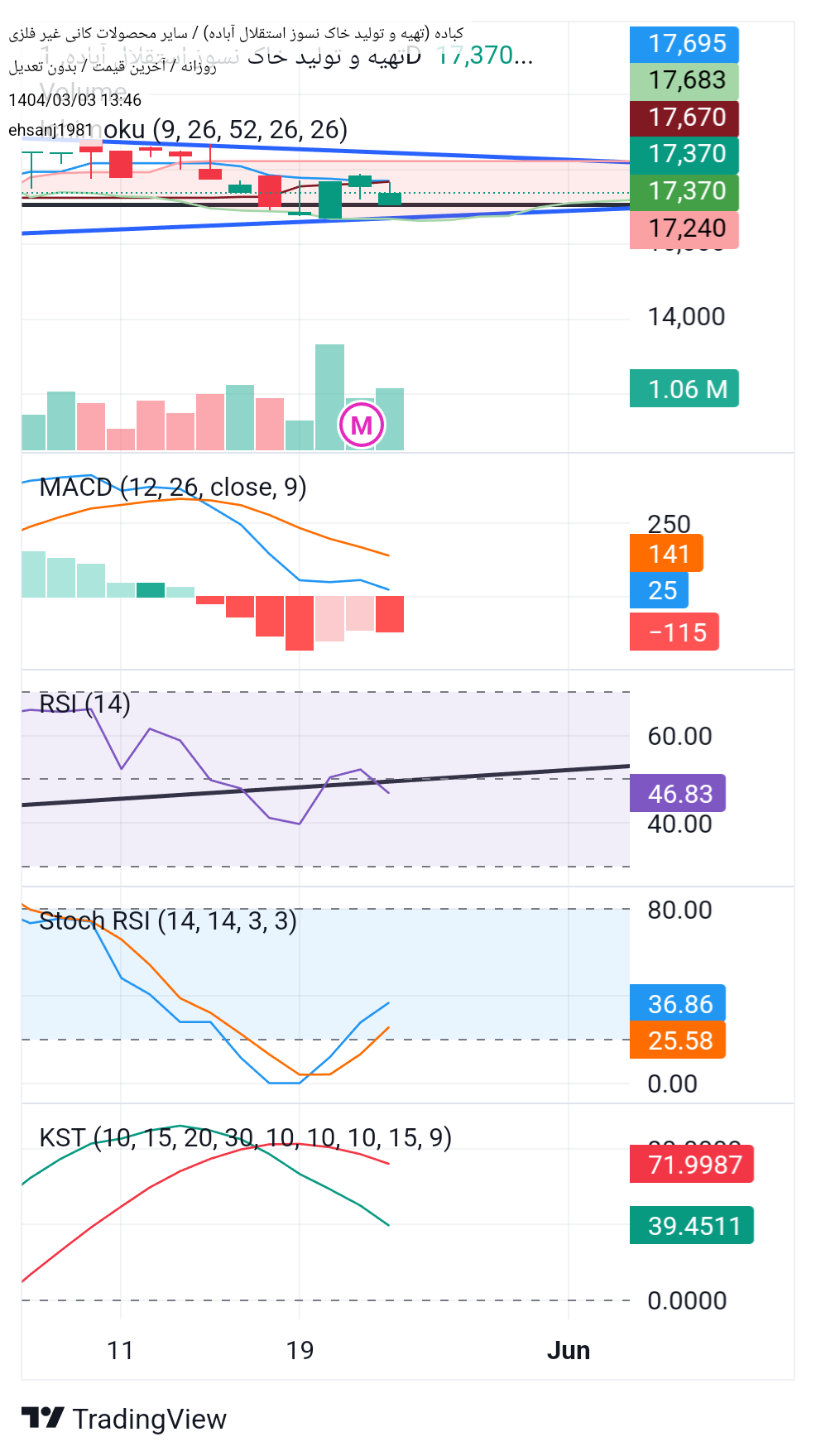816x1456 pixels.
Task: Open the Stoch RSI (14, 14, 3, 3) legend
Action: pyautogui.click(x=167, y=920)
